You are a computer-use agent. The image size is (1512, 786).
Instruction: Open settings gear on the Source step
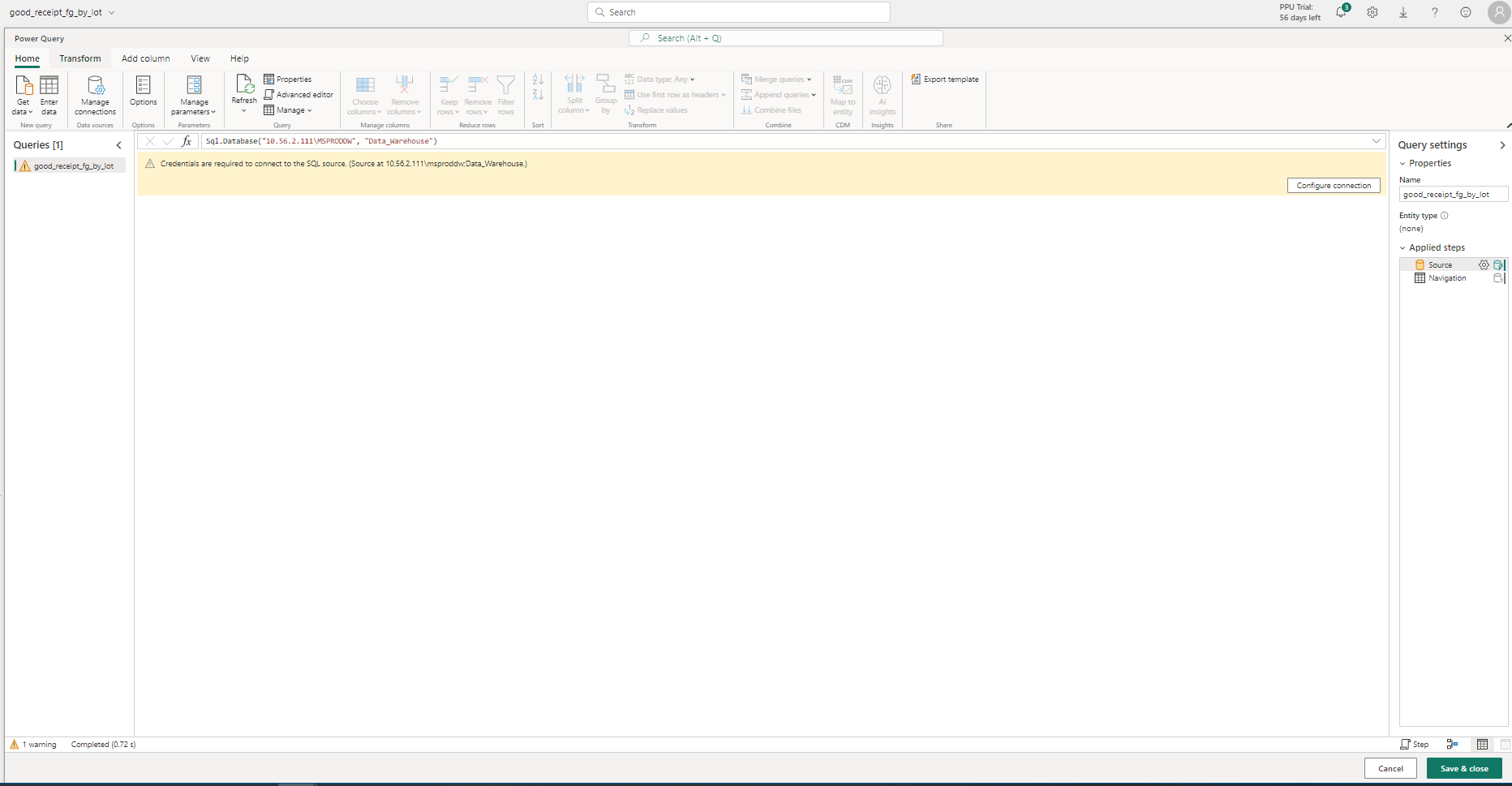[x=1484, y=264]
